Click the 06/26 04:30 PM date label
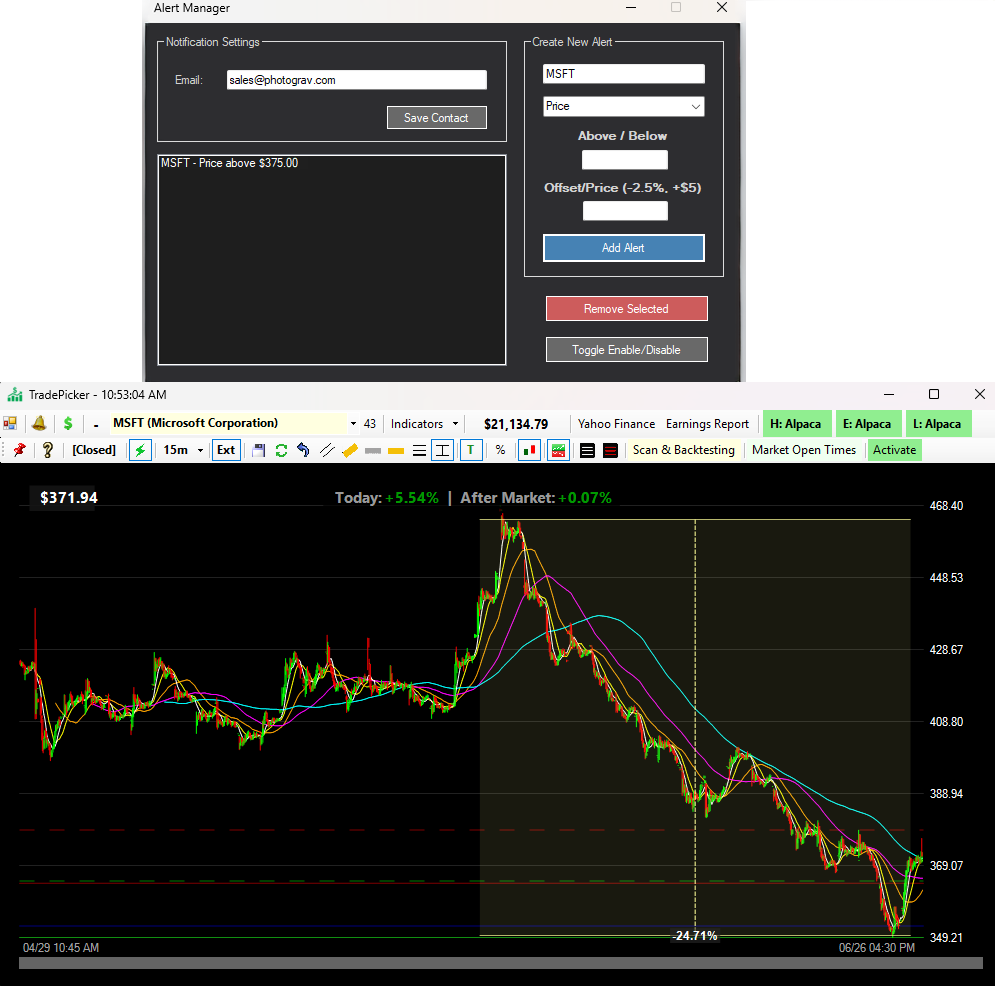Viewport: 995px width, 986px height. pos(876,948)
